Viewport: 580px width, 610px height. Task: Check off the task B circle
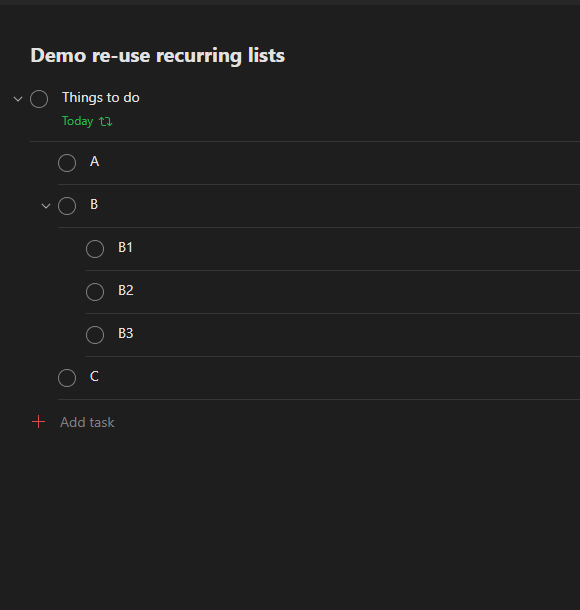coord(67,206)
